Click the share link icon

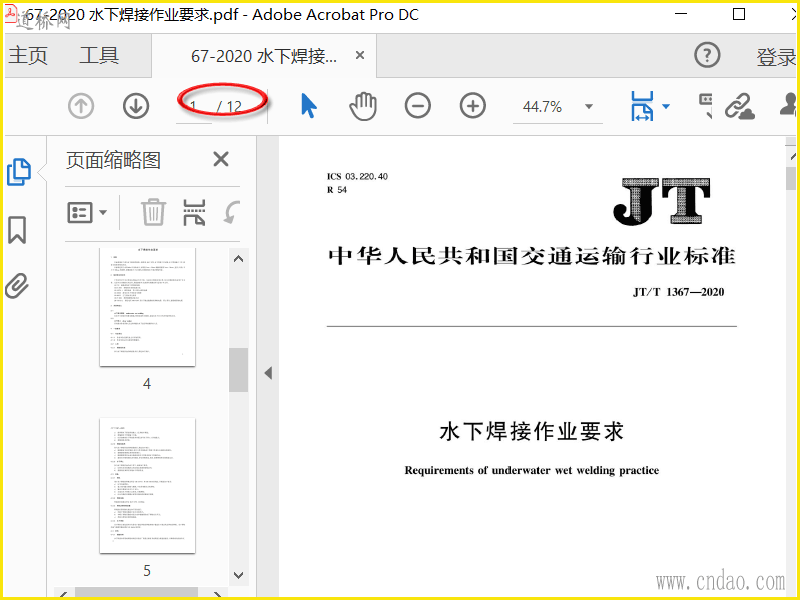click(739, 106)
